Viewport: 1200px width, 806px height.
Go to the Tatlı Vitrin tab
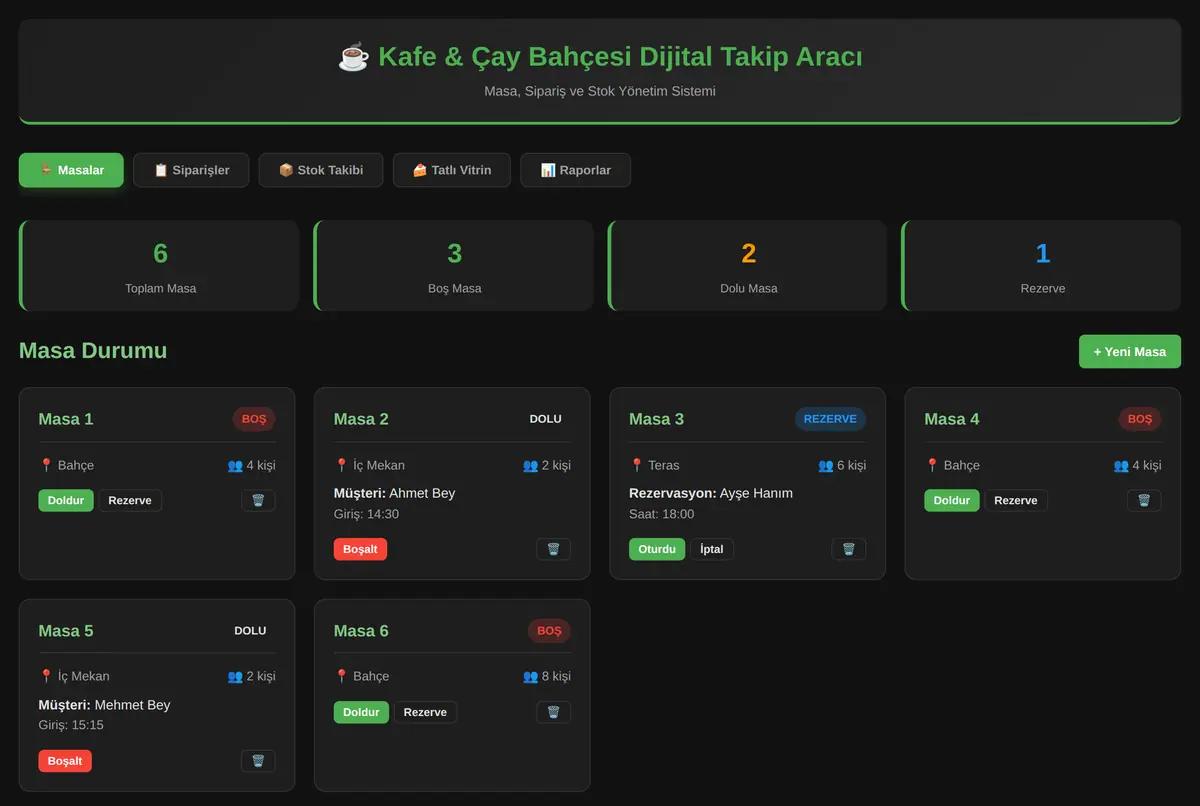click(452, 170)
